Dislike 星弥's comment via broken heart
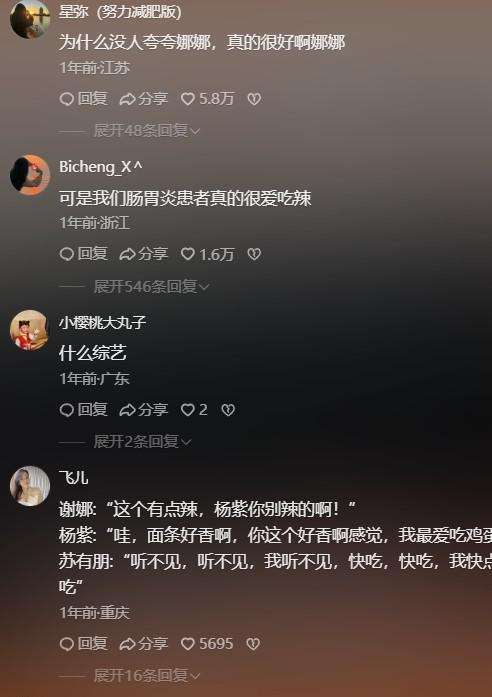Image resolution: width=492 pixels, height=697 pixels. click(254, 99)
